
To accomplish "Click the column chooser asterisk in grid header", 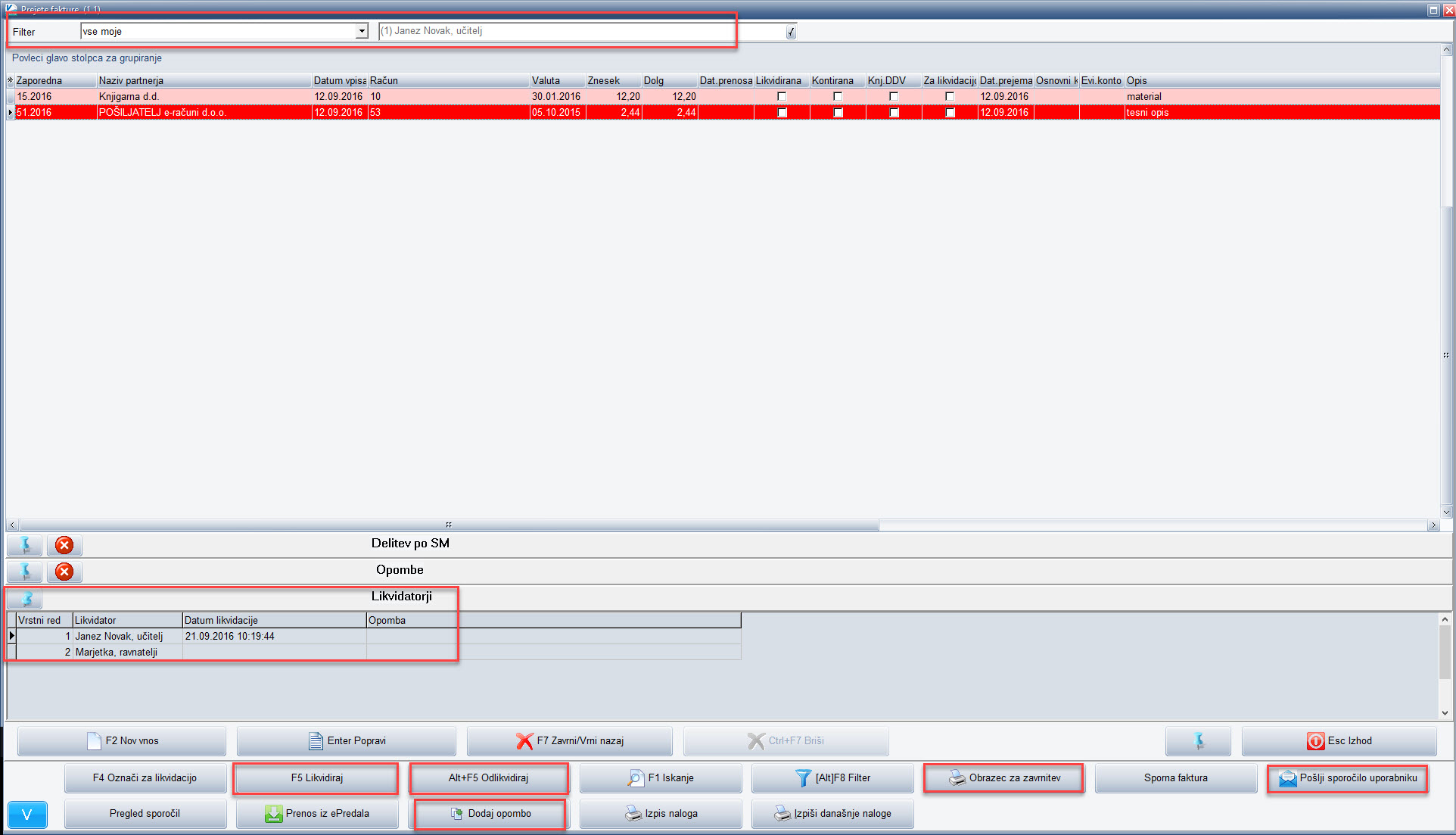I will [x=11, y=80].
